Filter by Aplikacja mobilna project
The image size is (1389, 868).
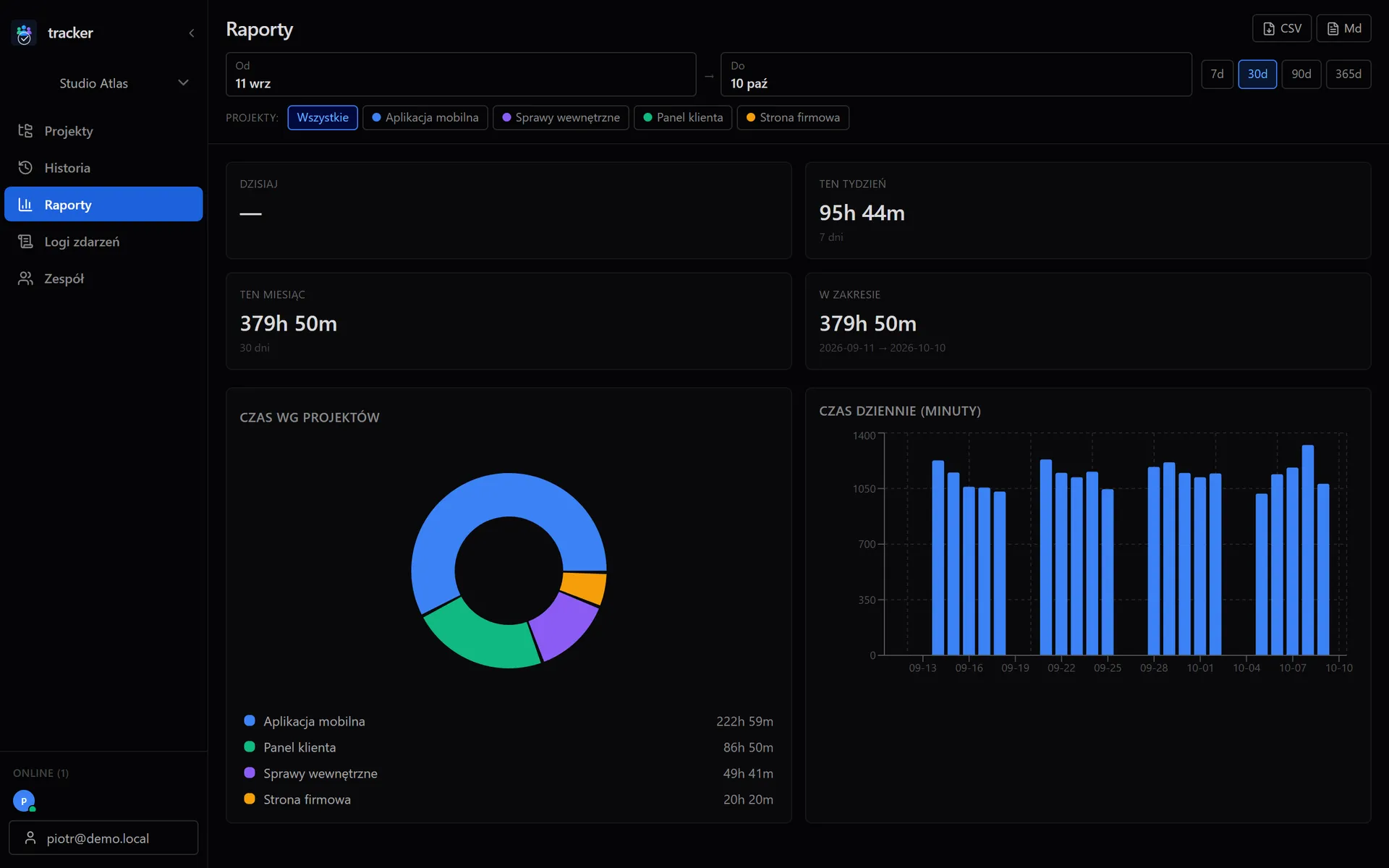click(425, 118)
